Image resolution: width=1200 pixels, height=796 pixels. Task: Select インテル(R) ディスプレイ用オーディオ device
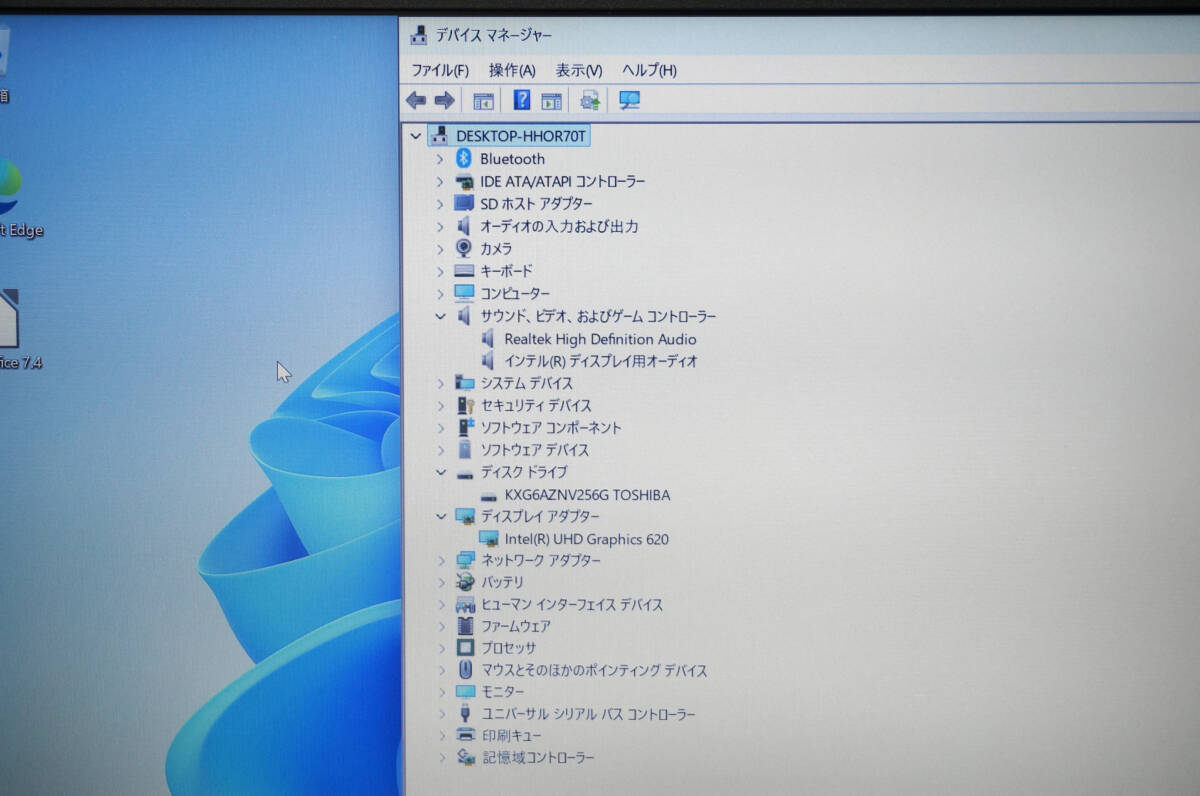(601, 361)
